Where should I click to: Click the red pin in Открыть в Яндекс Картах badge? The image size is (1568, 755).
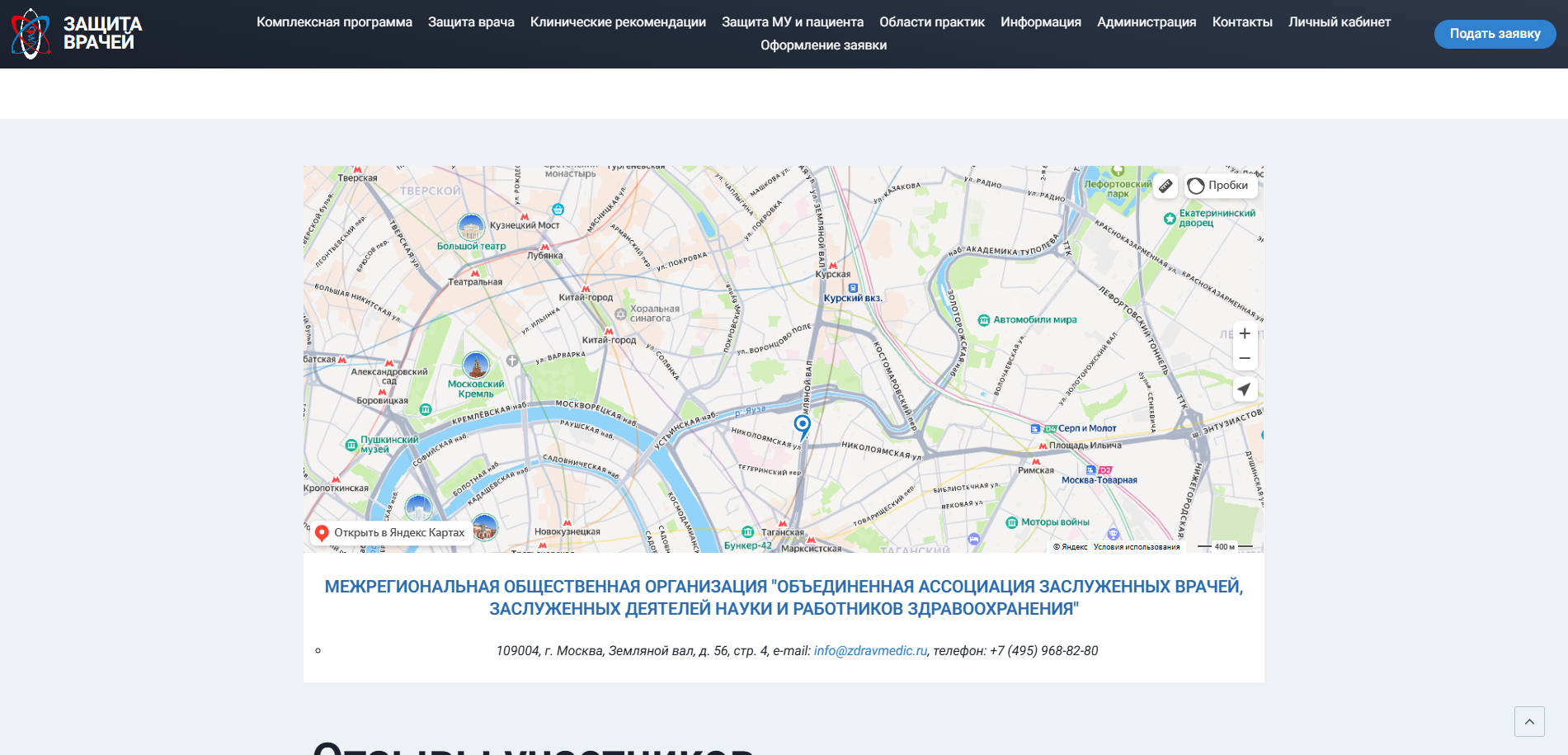322,532
